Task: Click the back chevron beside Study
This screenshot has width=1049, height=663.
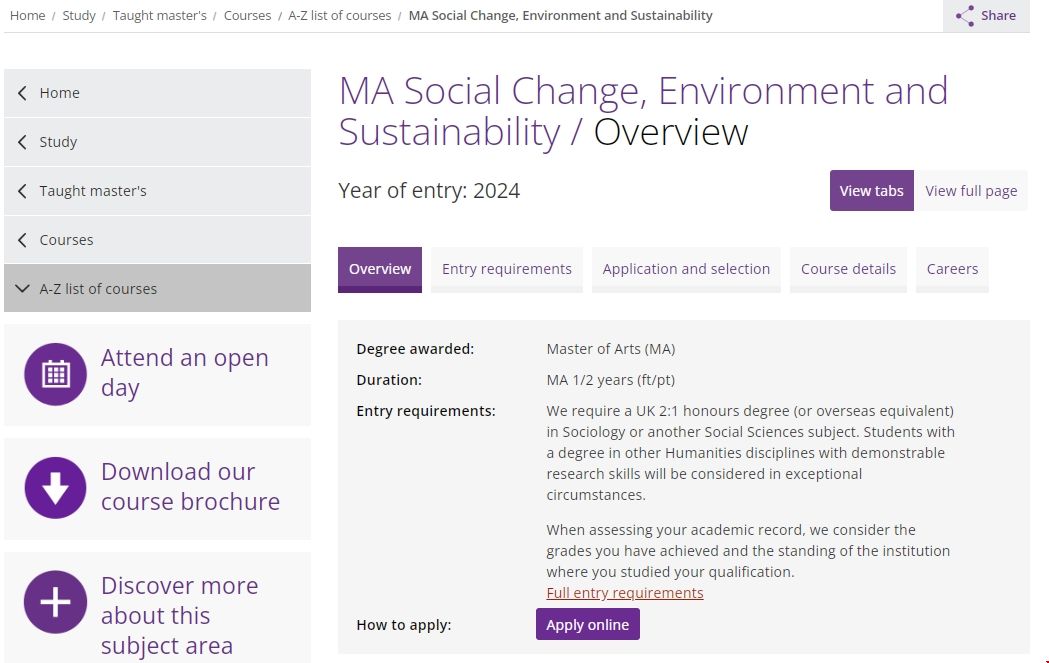Action: click(23, 142)
